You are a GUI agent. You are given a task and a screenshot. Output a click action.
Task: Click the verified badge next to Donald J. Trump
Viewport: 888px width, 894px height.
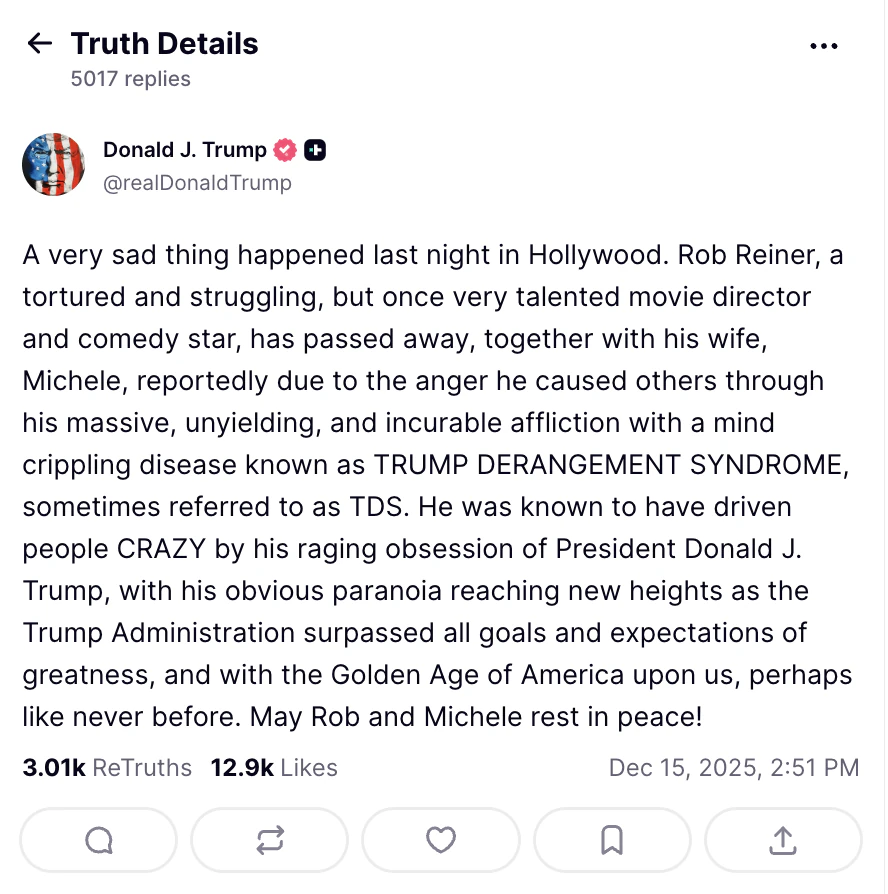pos(284,149)
